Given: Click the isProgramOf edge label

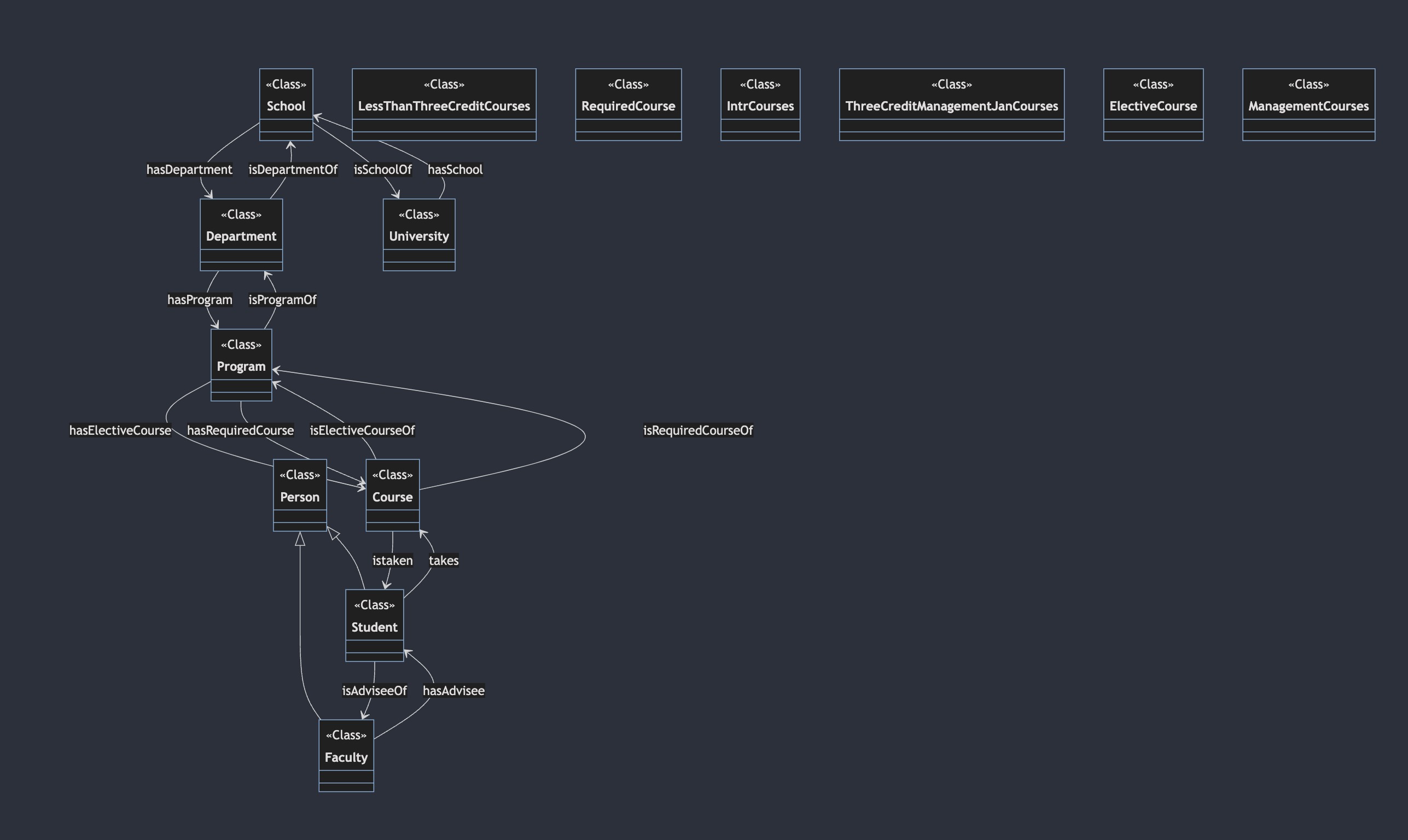Looking at the screenshot, I should [282, 300].
